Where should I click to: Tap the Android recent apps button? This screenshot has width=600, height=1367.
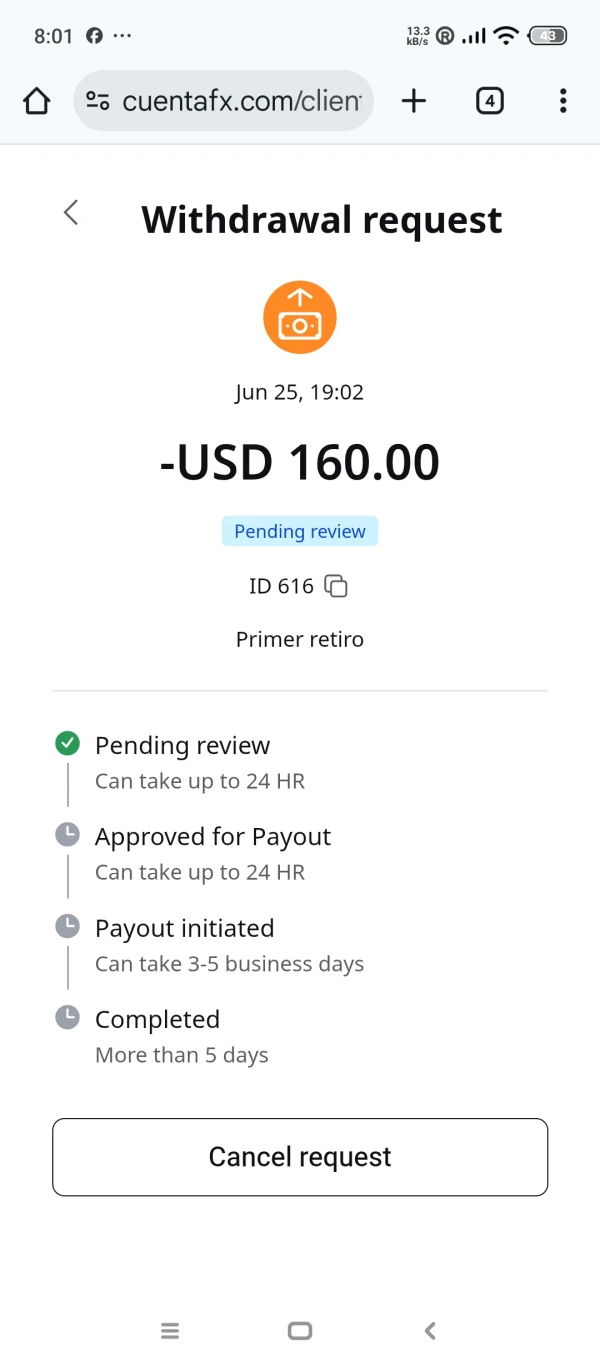click(x=170, y=1330)
